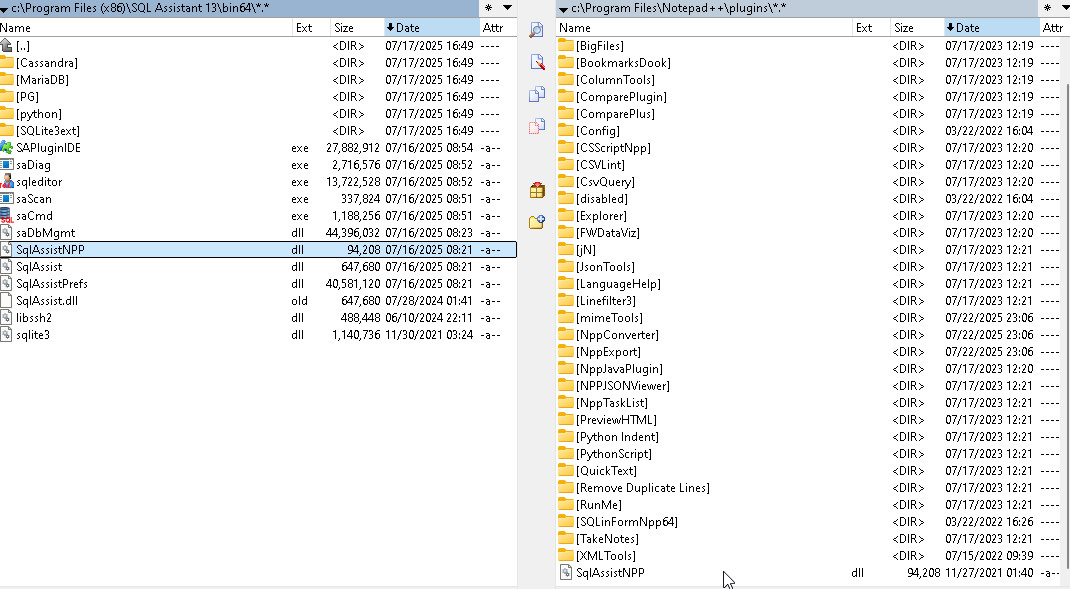The height and width of the screenshot is (589, 1070).
Task: Select the [NppConverter] folder entry
Action: point(809,334)
